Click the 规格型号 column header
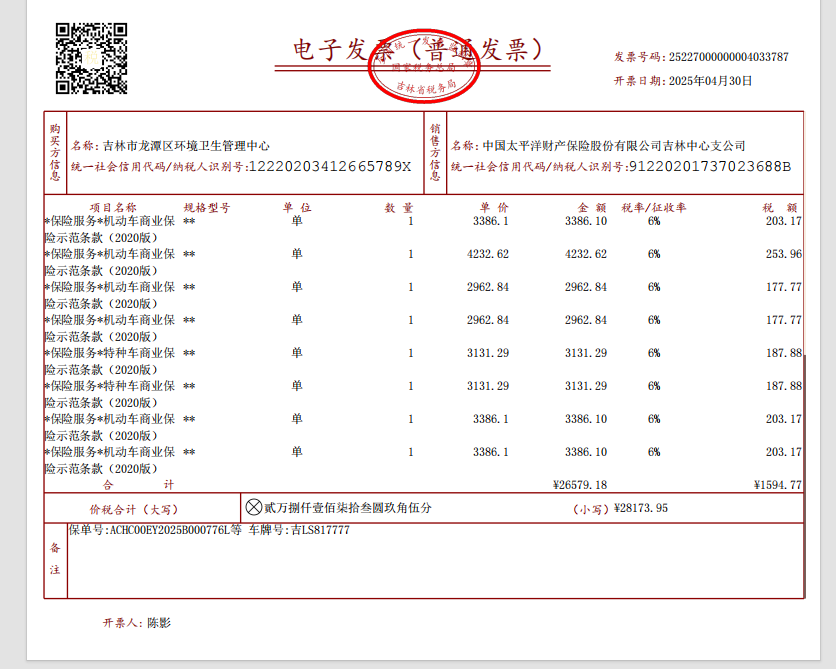The width and height of the screenshot is (836, 669). (207, 207)
